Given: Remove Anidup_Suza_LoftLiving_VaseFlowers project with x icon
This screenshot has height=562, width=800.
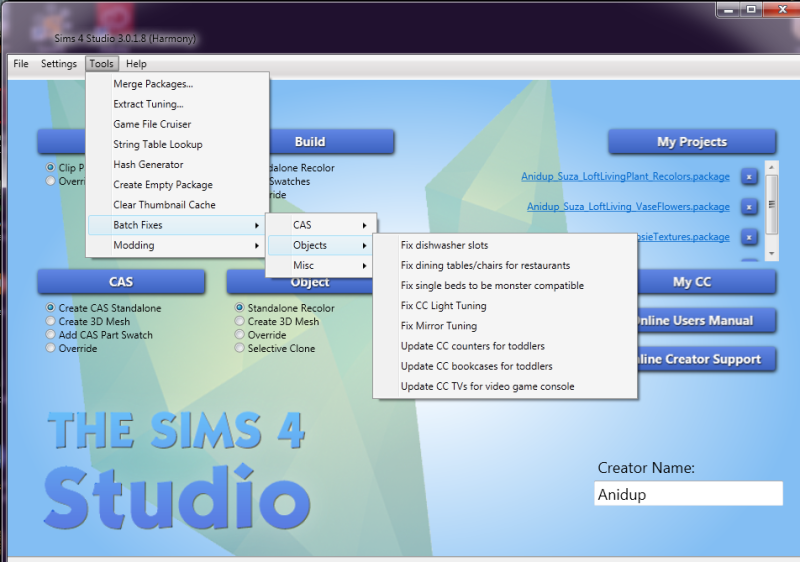Looking at the screenshot, I should pyautogui.click(x=749, y=207).
